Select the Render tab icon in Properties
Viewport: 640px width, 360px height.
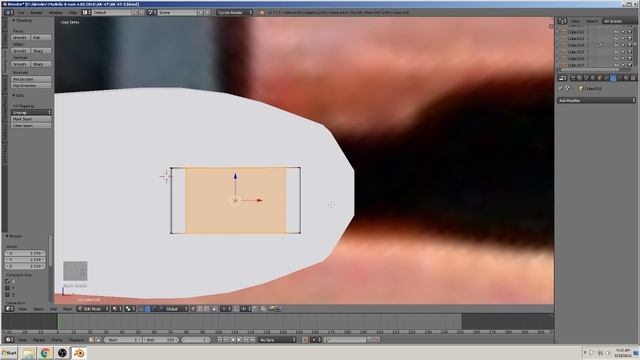[573, 78]
